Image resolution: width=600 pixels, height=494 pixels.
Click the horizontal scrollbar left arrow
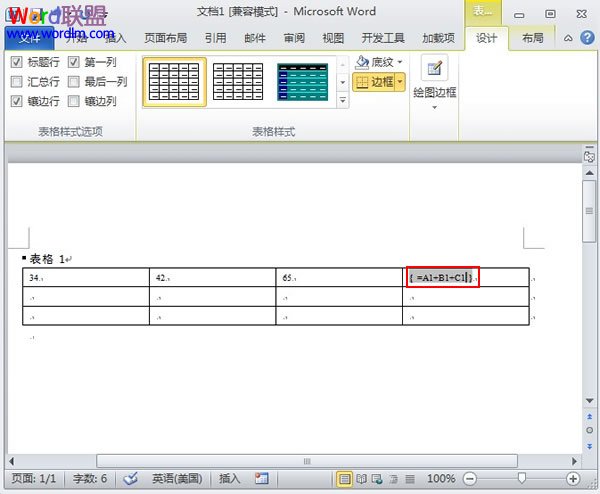tap(11, 461)
